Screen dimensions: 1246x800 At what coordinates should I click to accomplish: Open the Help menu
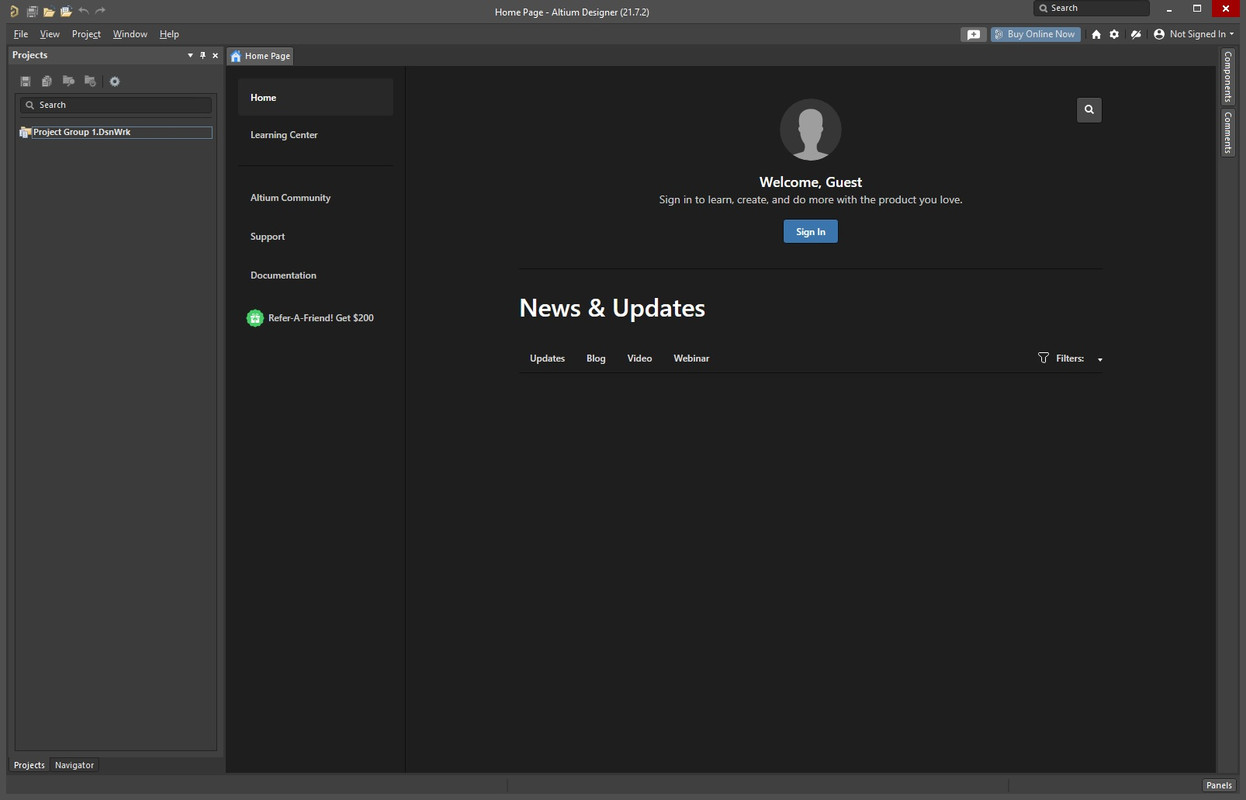[169, 34]
